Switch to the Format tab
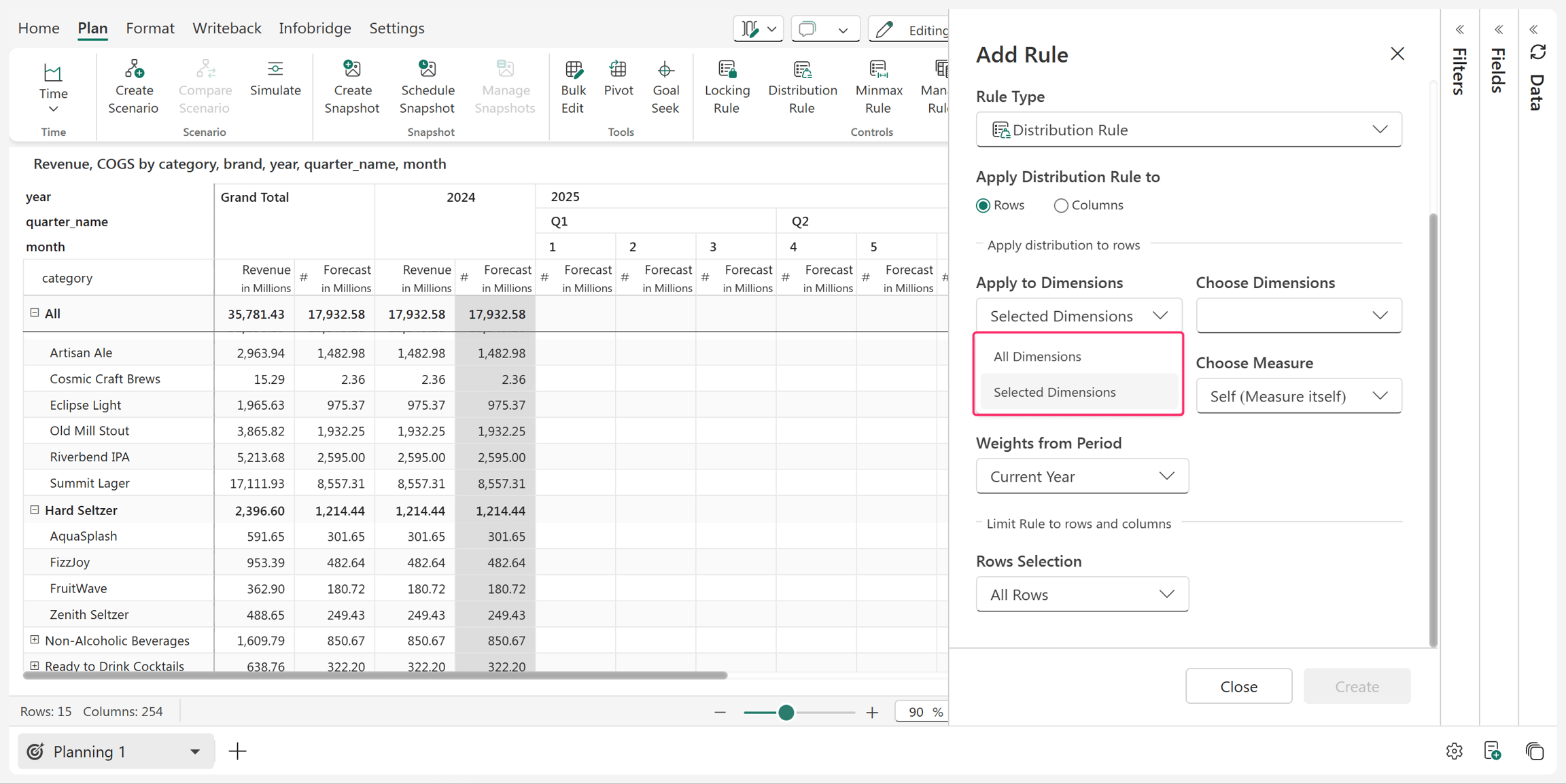 click(x=150, y=29)
